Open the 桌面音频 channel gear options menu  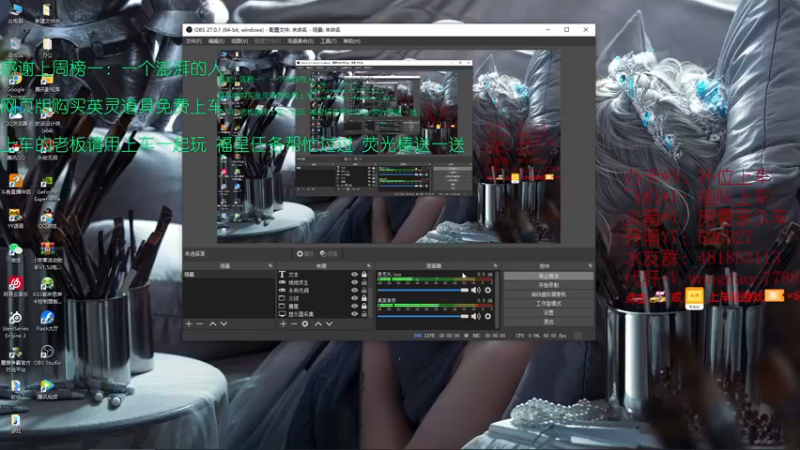tap(488, 316)
